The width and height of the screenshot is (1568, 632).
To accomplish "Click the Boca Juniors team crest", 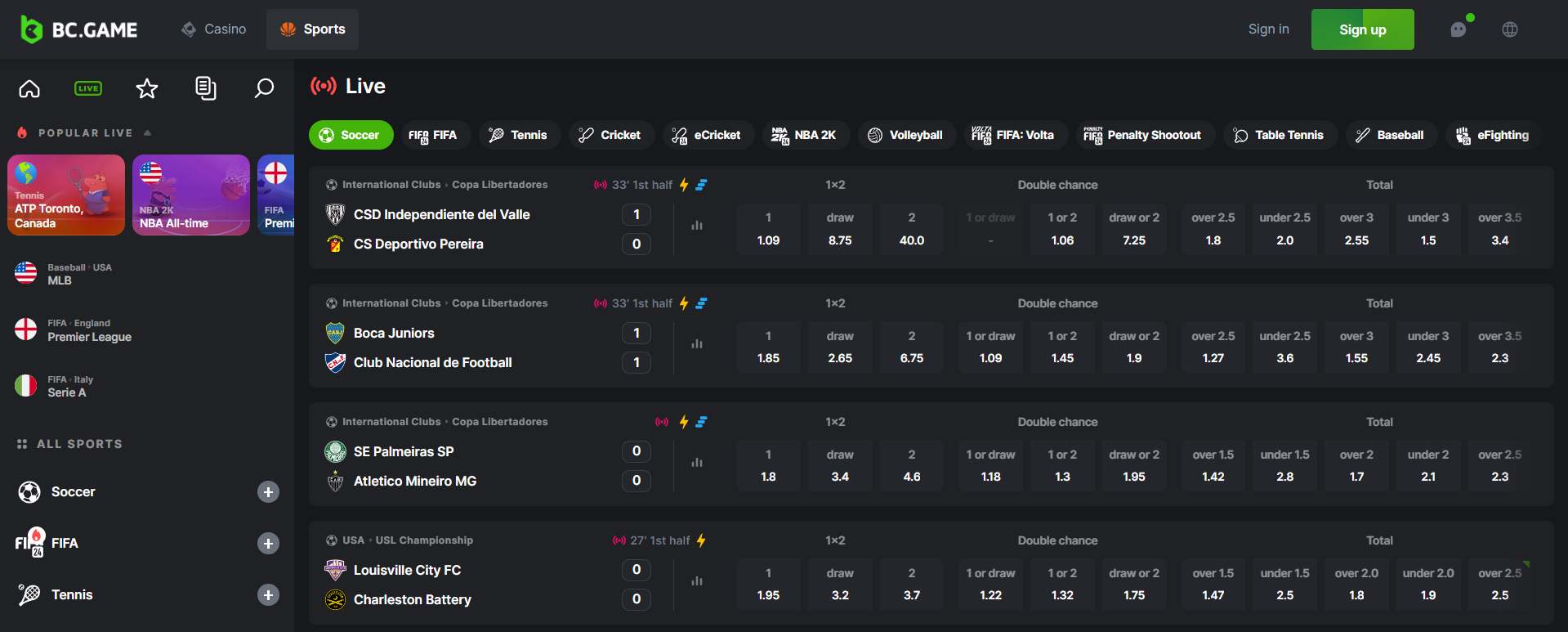I will click(335, 333).
